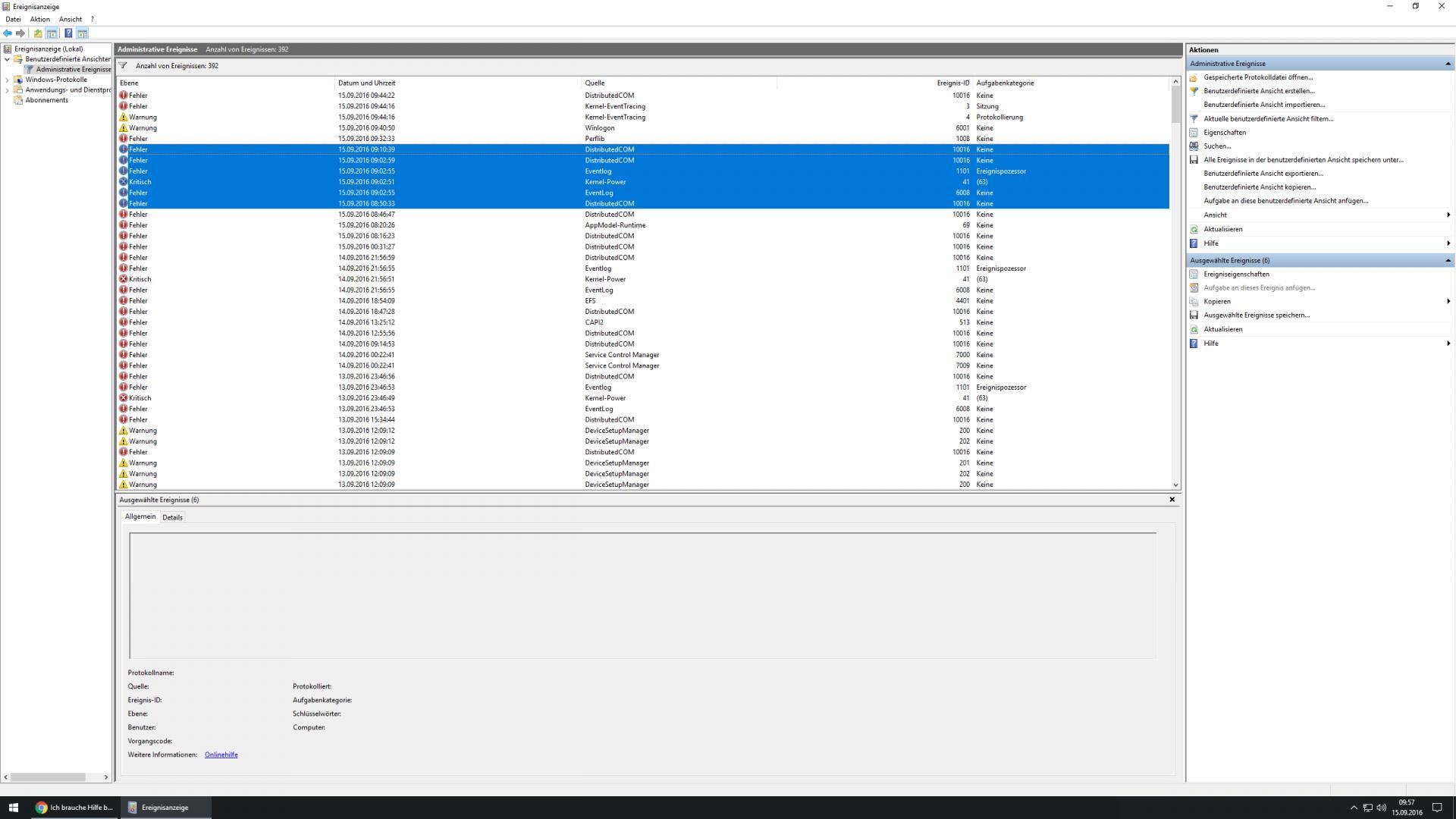This screenshot has height=819, width=1456.
Task: Click the Kopieren icon in Ausgewählte Ereignisse
Action: (x=1194, y=302)
